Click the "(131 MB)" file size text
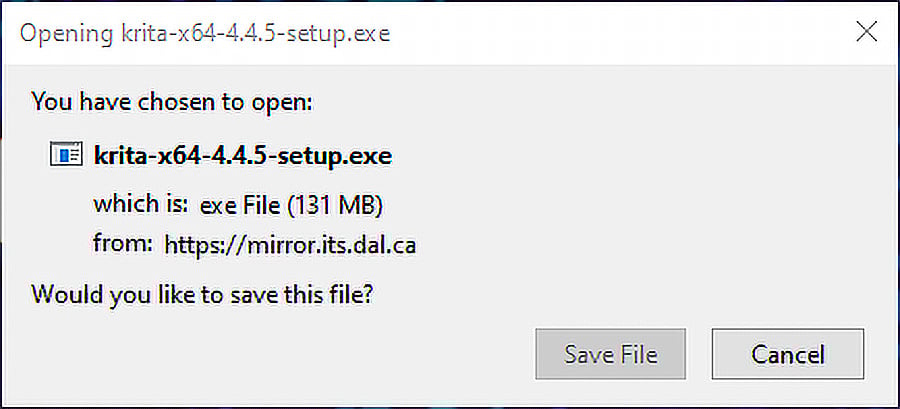 click(x=335, y=206)
